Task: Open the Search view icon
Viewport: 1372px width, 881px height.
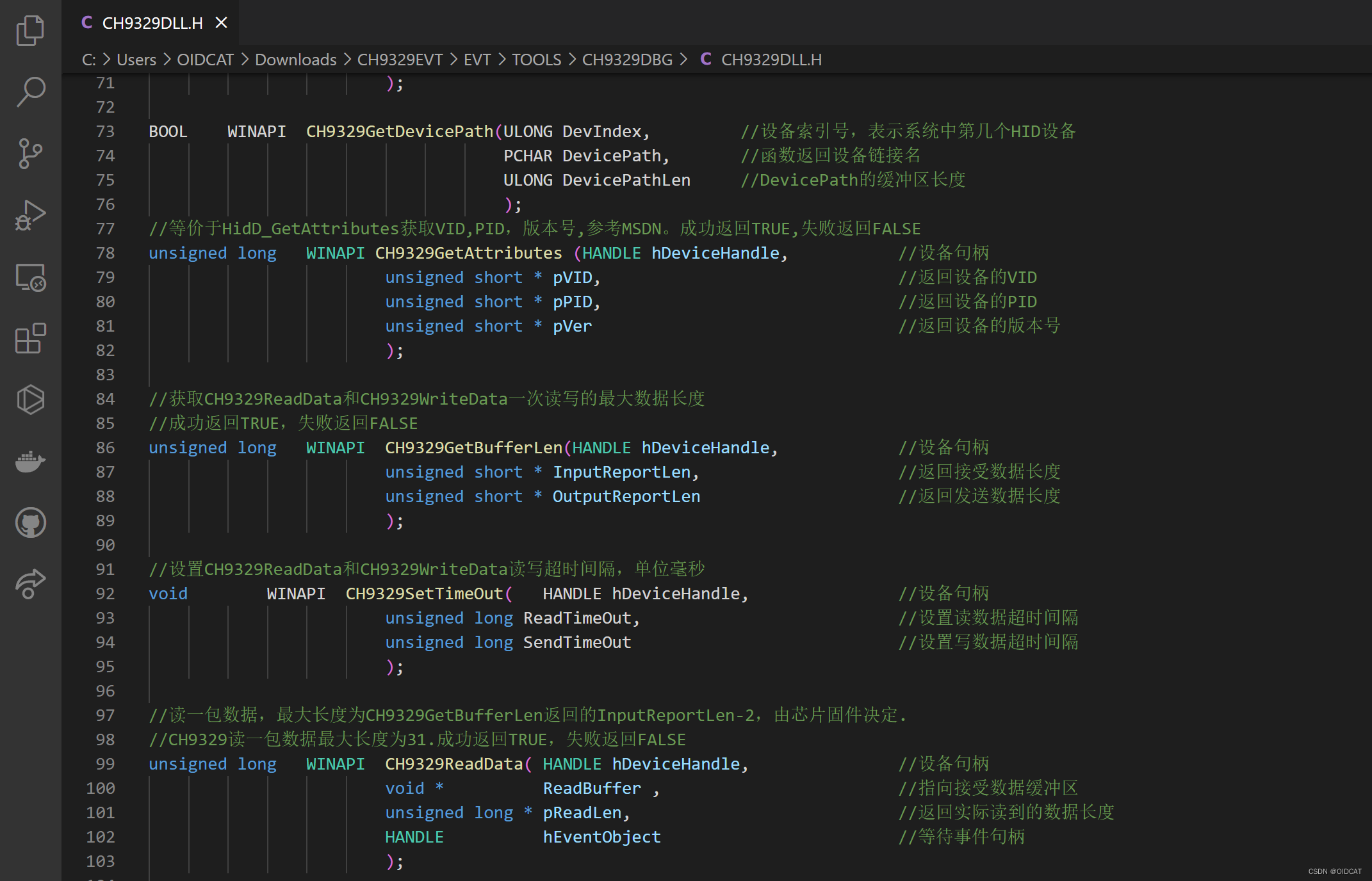Action: pyautogui.click(x=30, y=92)
